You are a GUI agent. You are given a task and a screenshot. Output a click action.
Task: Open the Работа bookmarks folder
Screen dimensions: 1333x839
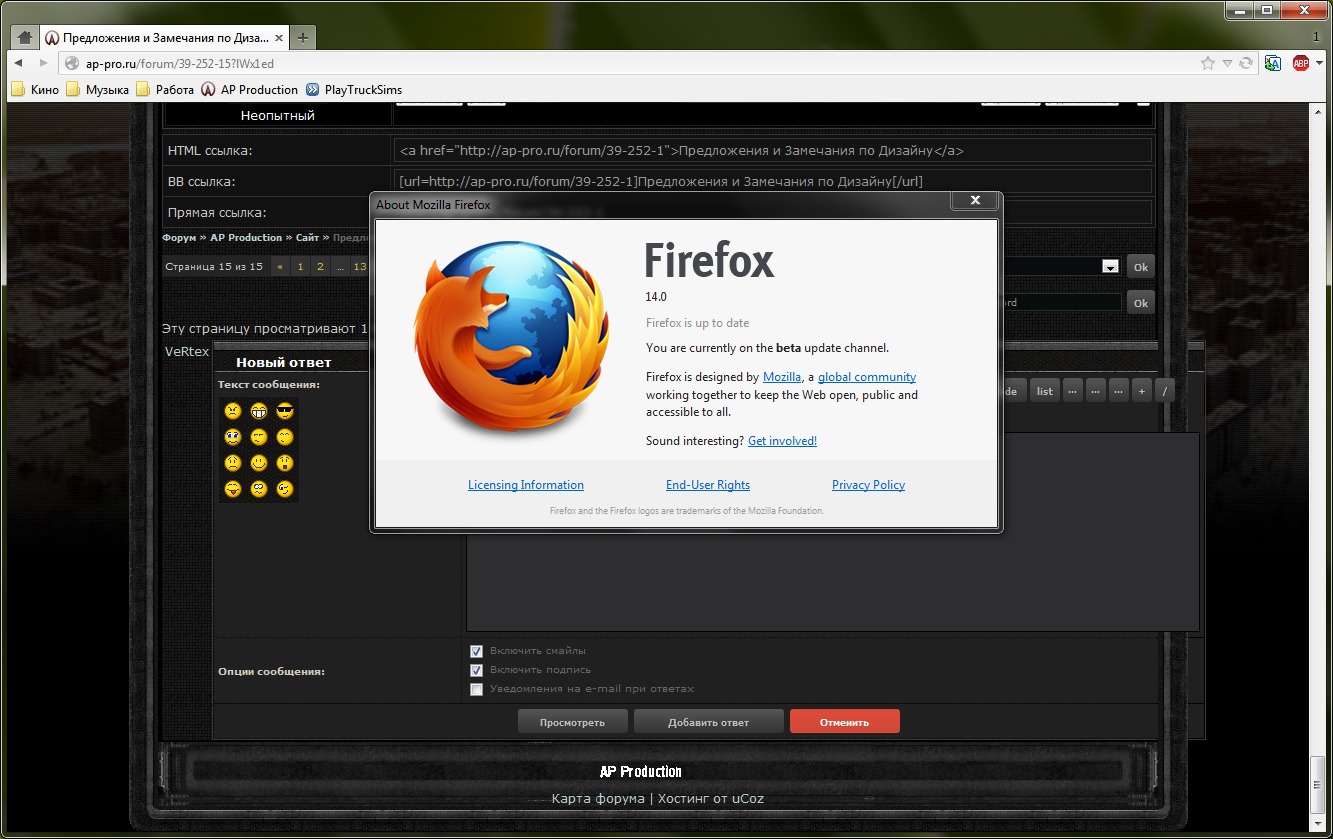165,89
